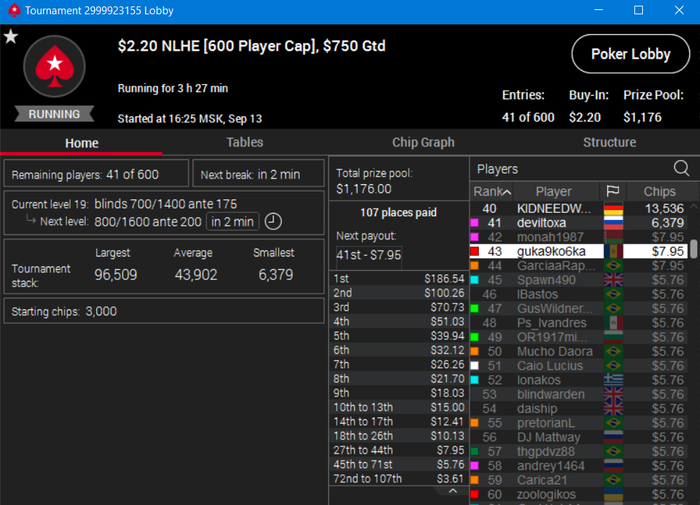700x505 pixels.
Task: Click the players list scrollbar thumb
Action: point(693,249)
